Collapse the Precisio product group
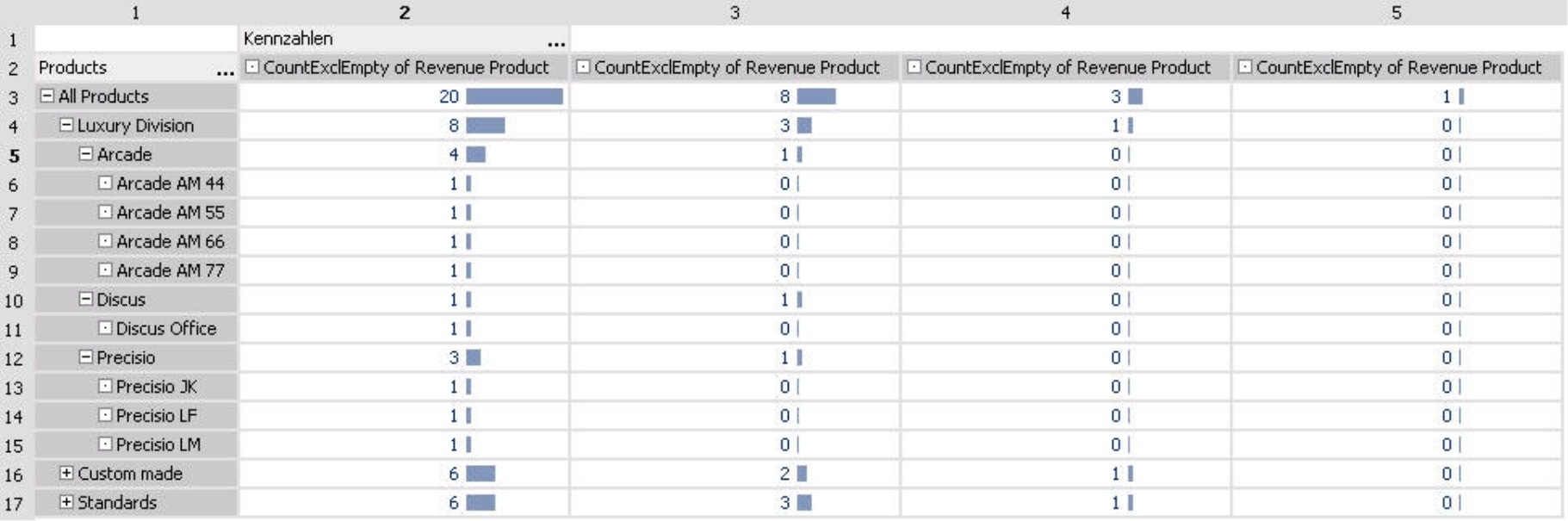 pyautogui.click(x=86, y=357)
